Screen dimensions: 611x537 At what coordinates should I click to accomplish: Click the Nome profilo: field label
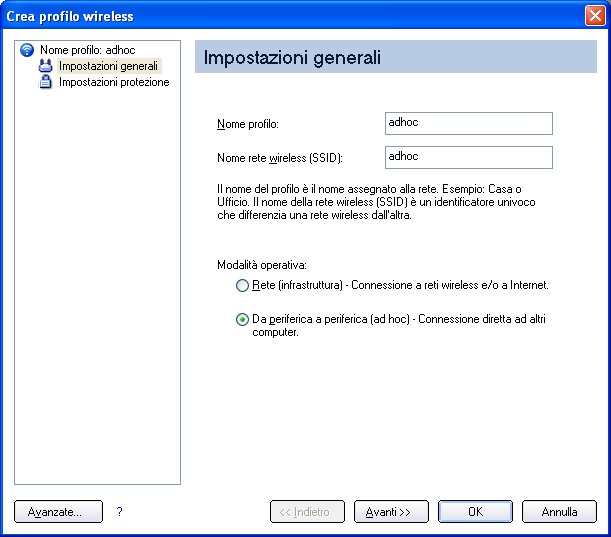(248, 124)
